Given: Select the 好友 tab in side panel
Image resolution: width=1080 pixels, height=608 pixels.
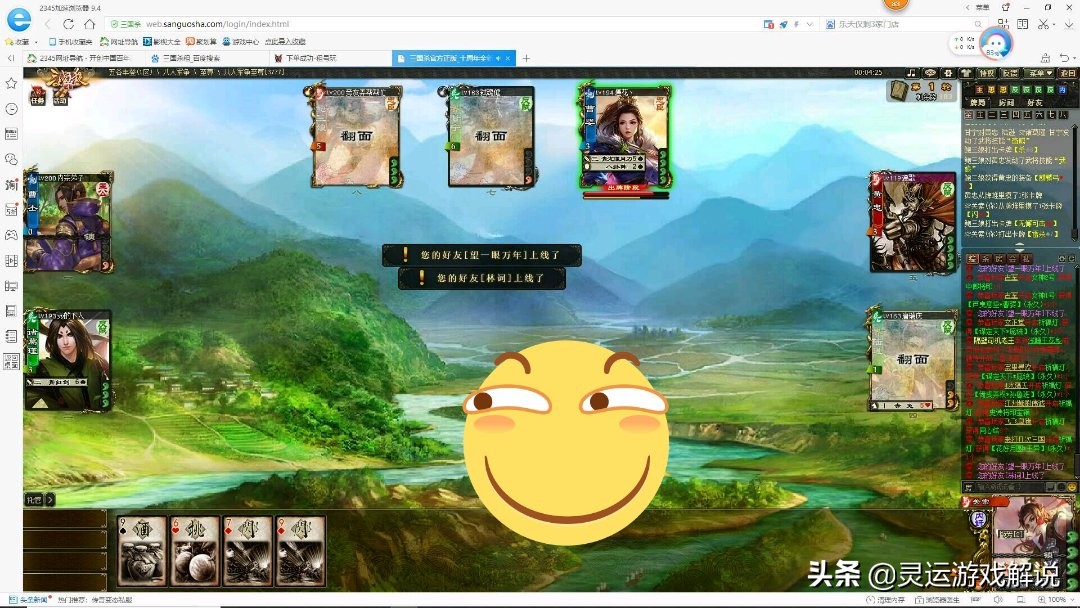Looking at the screenshot, I should coord(1035,102).
